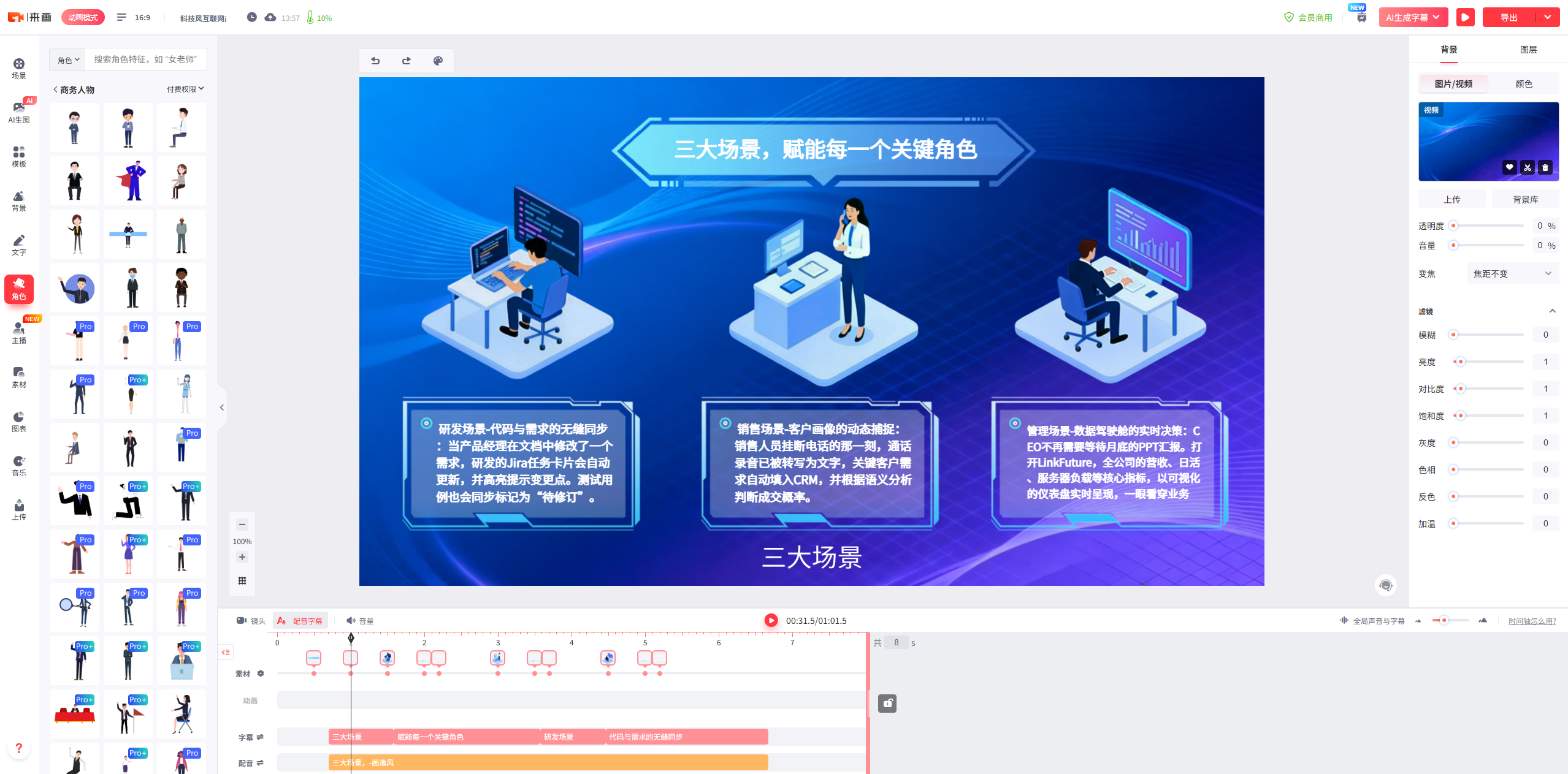
Task: Open the AI生图 sidebar panel
Action: (19, 112)
